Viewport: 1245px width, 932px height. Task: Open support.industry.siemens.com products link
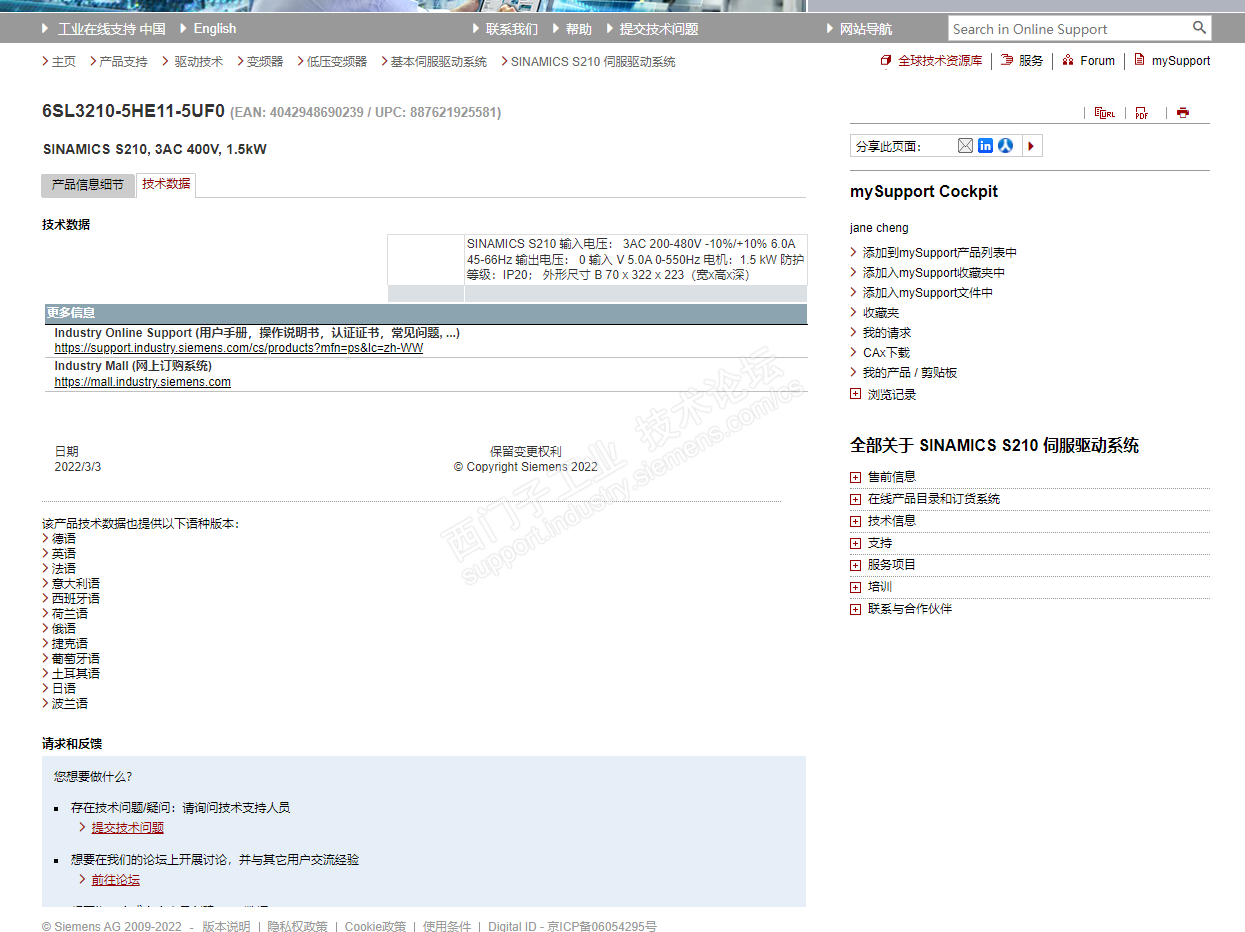tap(238, 348)
